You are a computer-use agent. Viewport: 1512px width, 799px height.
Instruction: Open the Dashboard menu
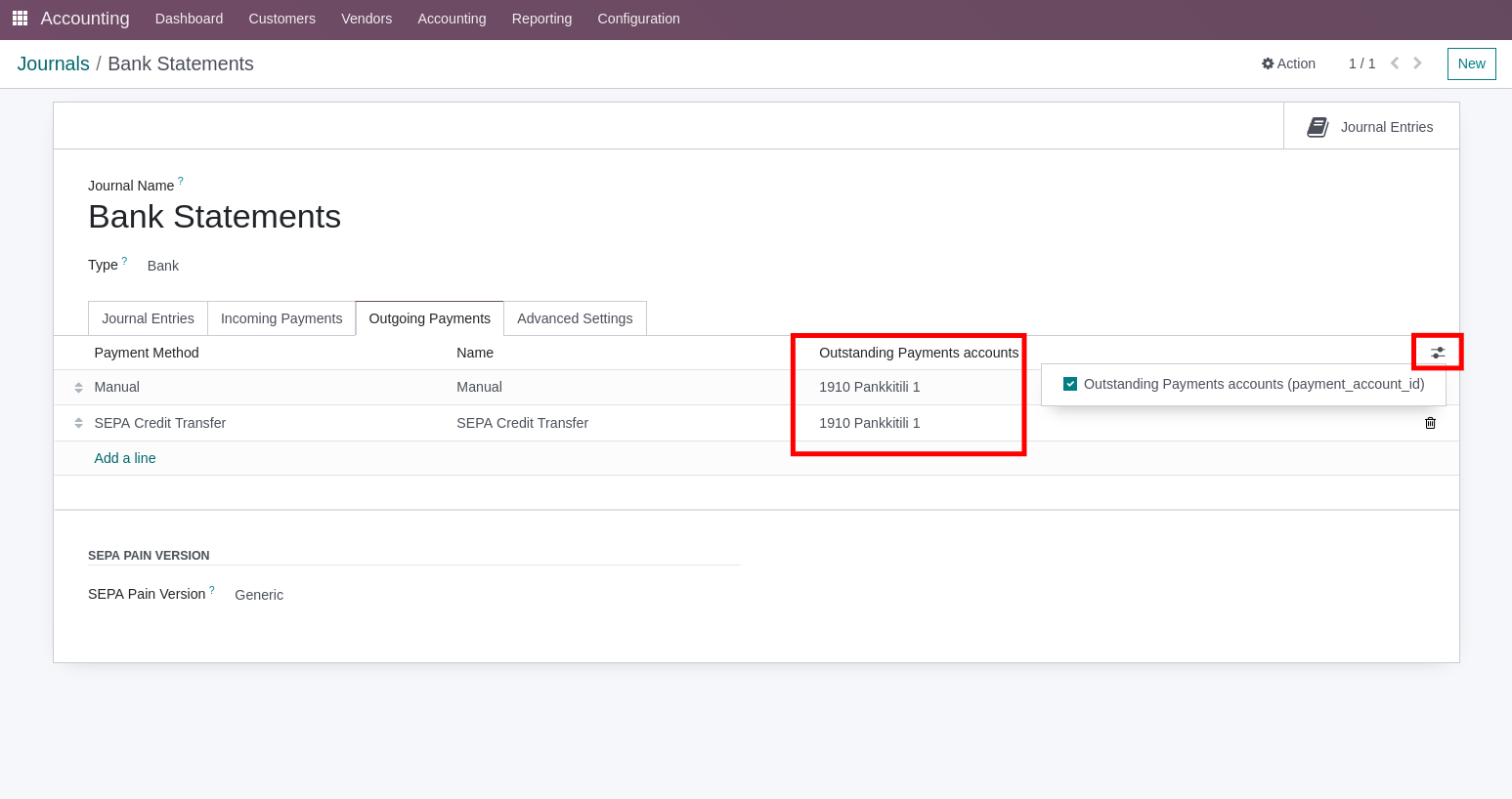(x=189, y=19)
